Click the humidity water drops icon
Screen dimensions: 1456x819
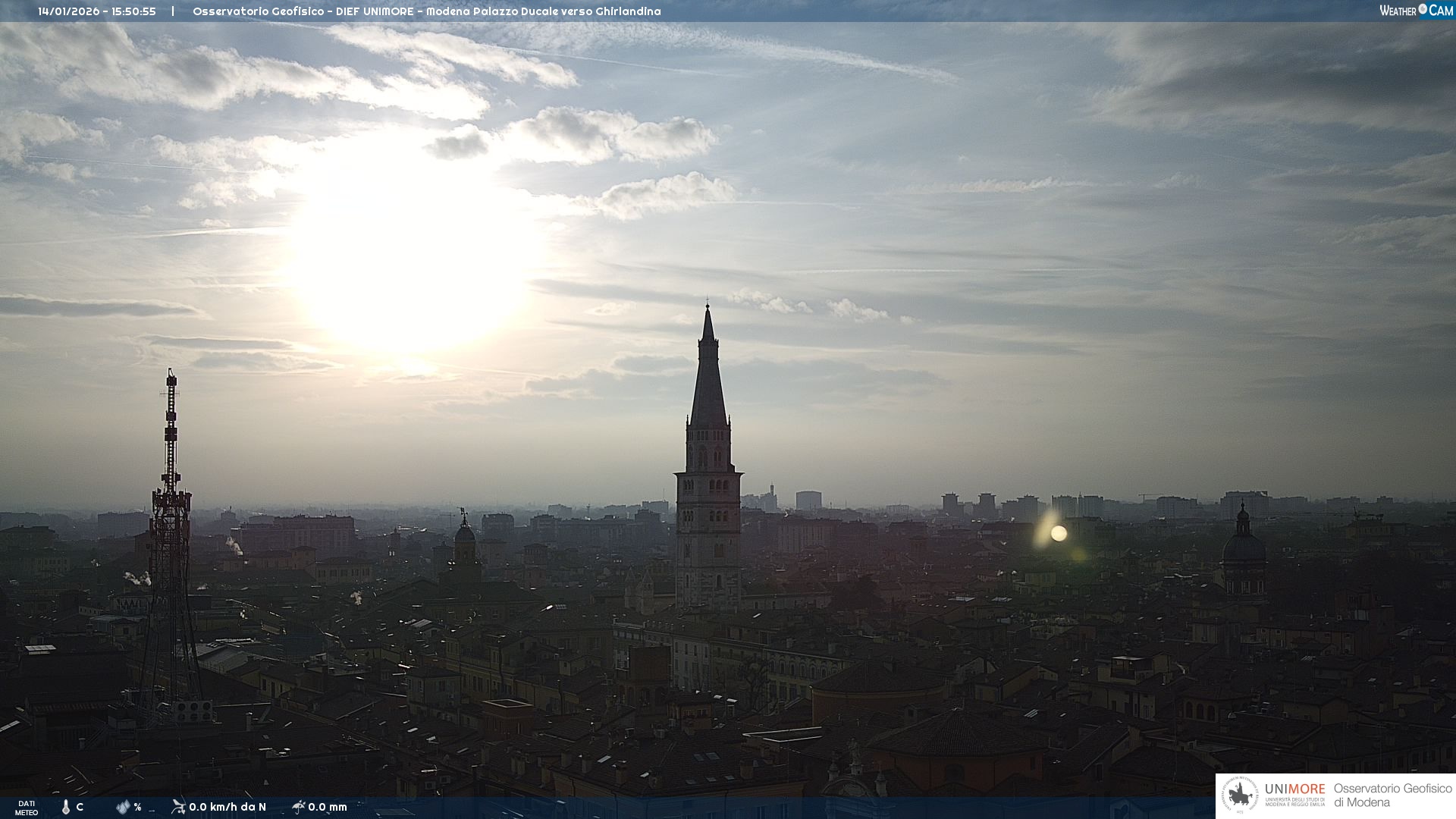123,807
